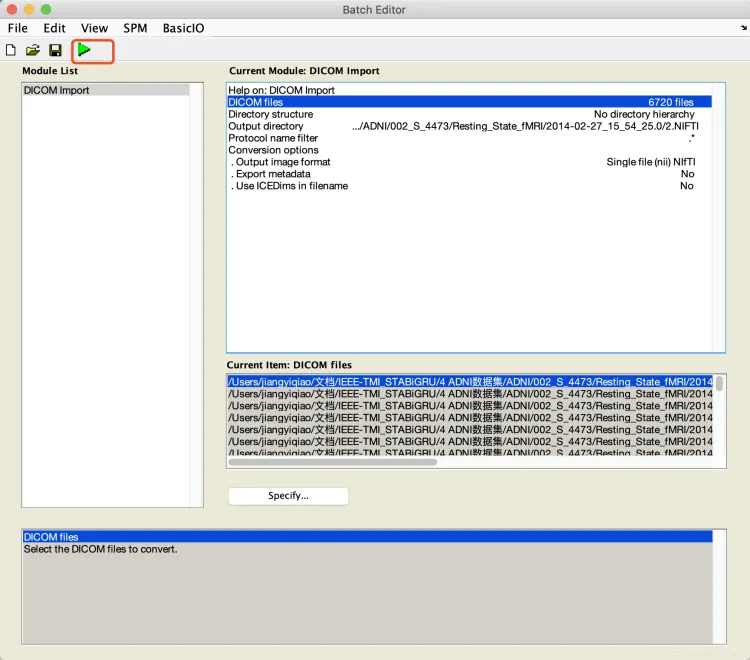The height and width of the screenshot is (660, 750).
Task: Open the BasicIO menu
Action: [x=183, y=28]
